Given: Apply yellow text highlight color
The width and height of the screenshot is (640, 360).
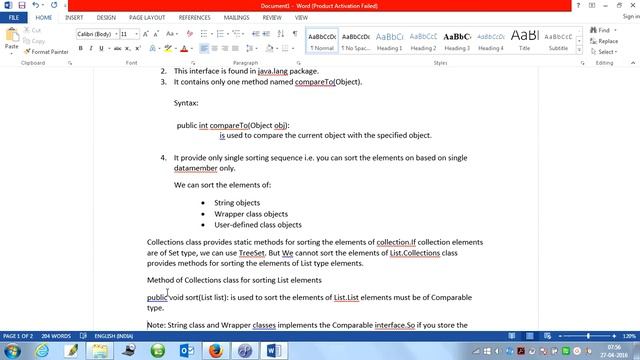Looking at the screenshot, I should 168,49.
